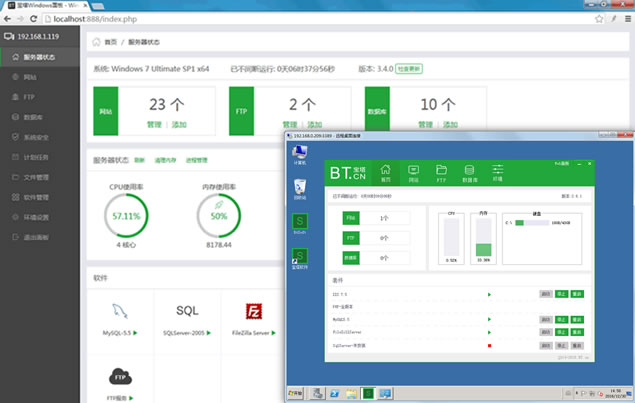Click the SQL icon for SQLServer-2005

187,311
